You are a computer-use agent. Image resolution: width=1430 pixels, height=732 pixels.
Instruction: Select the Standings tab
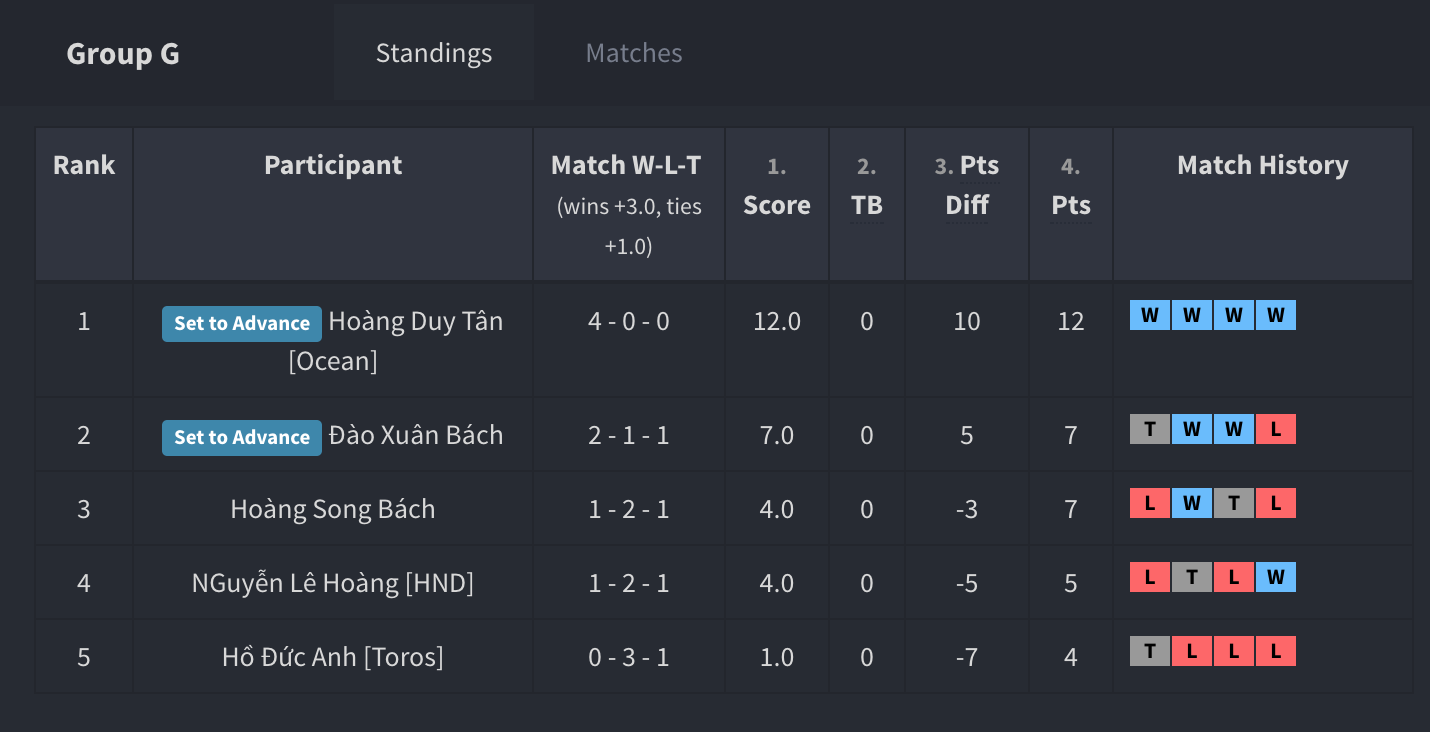[434, 53]
